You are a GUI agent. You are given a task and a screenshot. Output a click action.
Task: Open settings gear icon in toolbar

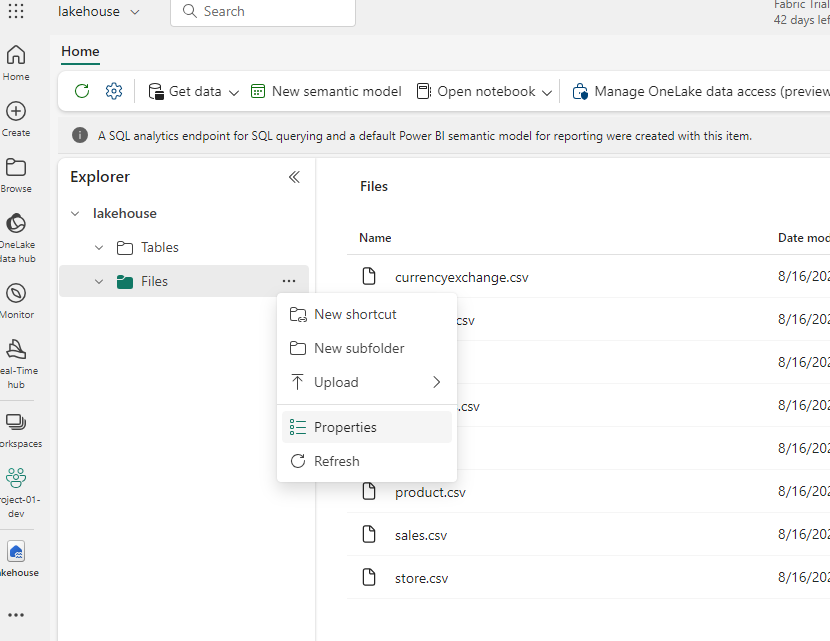click(x=114, y=91)
